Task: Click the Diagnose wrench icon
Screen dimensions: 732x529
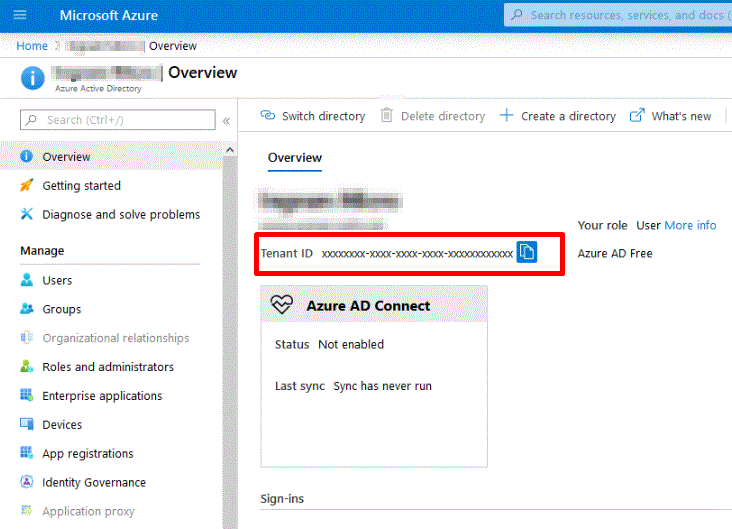Action: pyautogui.click(x=27, y=214)
